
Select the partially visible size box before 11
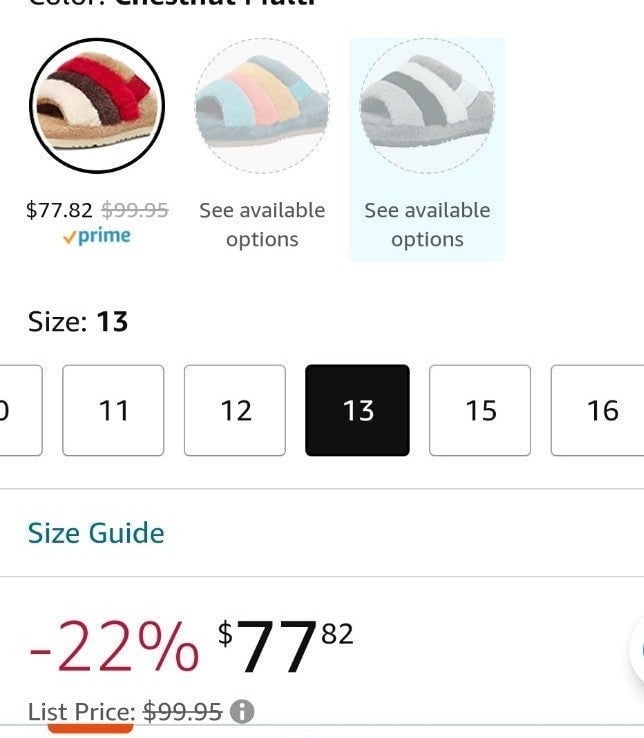tap(20, 410)
